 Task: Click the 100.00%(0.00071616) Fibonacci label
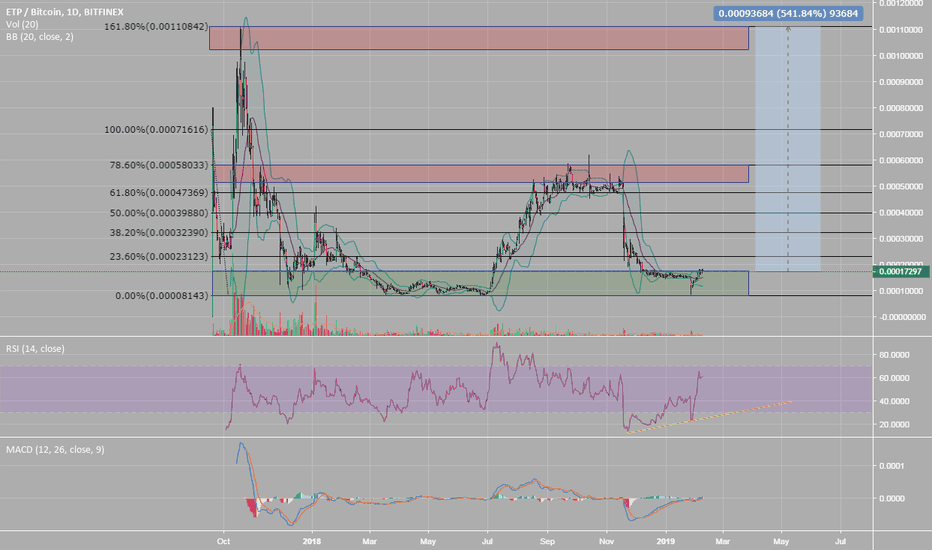(156, 130)
